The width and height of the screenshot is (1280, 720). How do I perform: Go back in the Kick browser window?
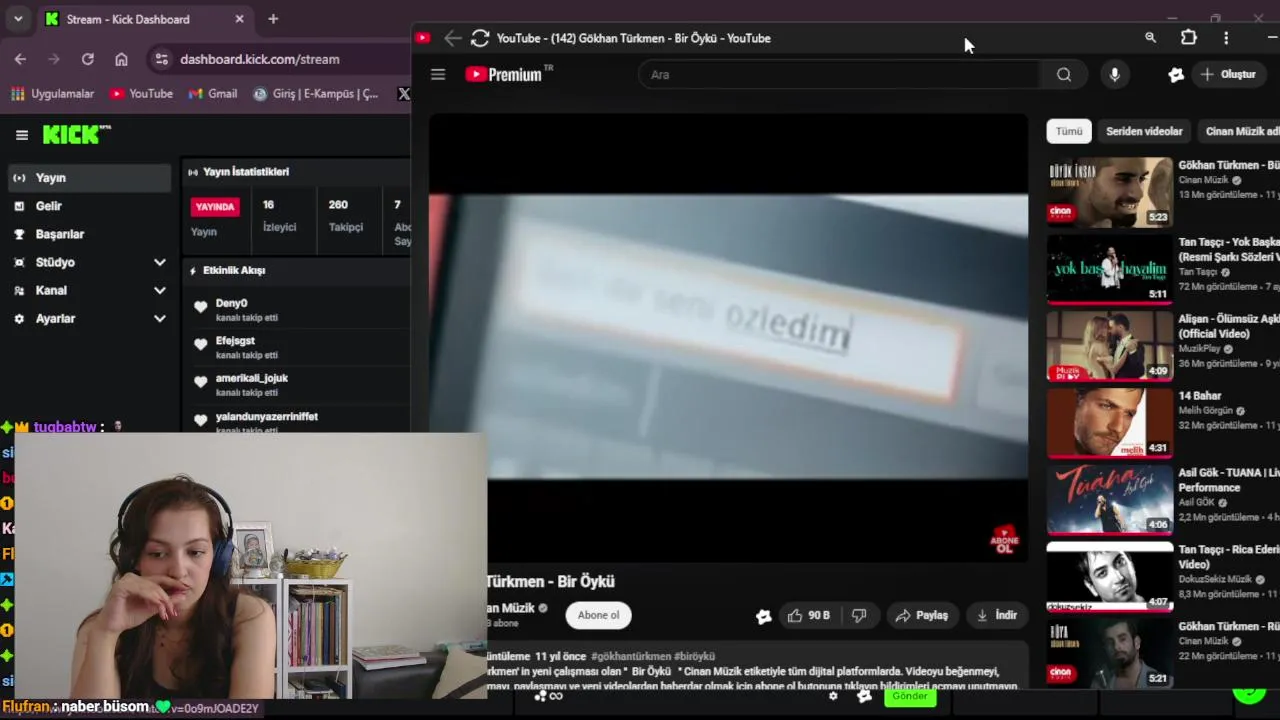point(20,59)
